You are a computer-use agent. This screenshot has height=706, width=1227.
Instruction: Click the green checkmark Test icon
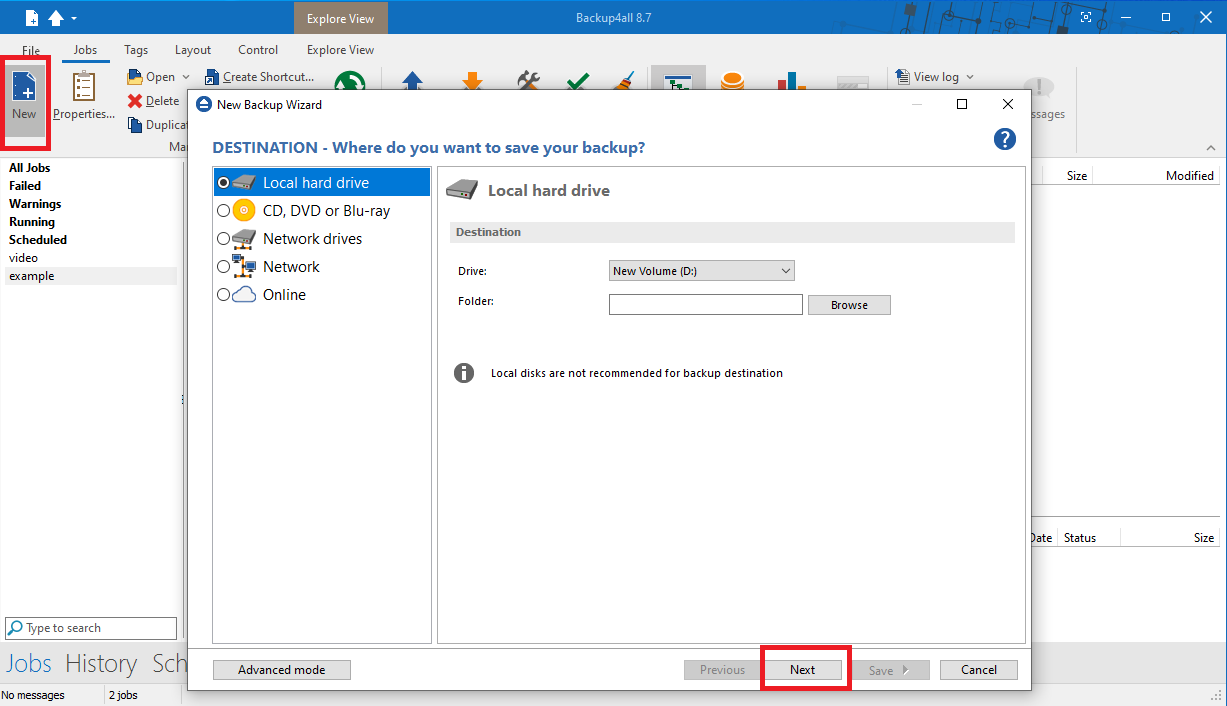pyautogui.click(x=577, y=81)
